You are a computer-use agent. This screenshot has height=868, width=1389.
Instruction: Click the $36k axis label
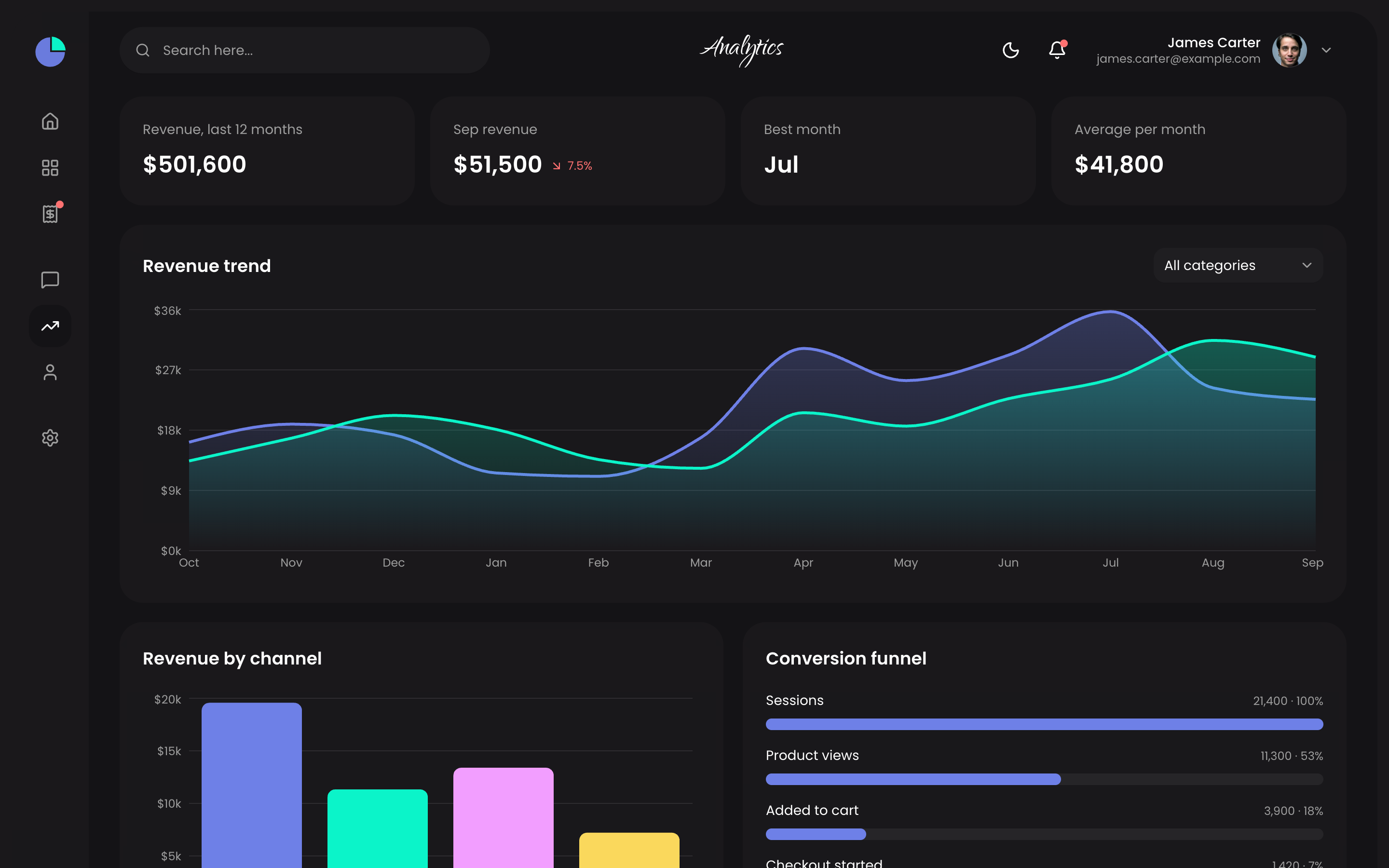click(x=167, y=311)
